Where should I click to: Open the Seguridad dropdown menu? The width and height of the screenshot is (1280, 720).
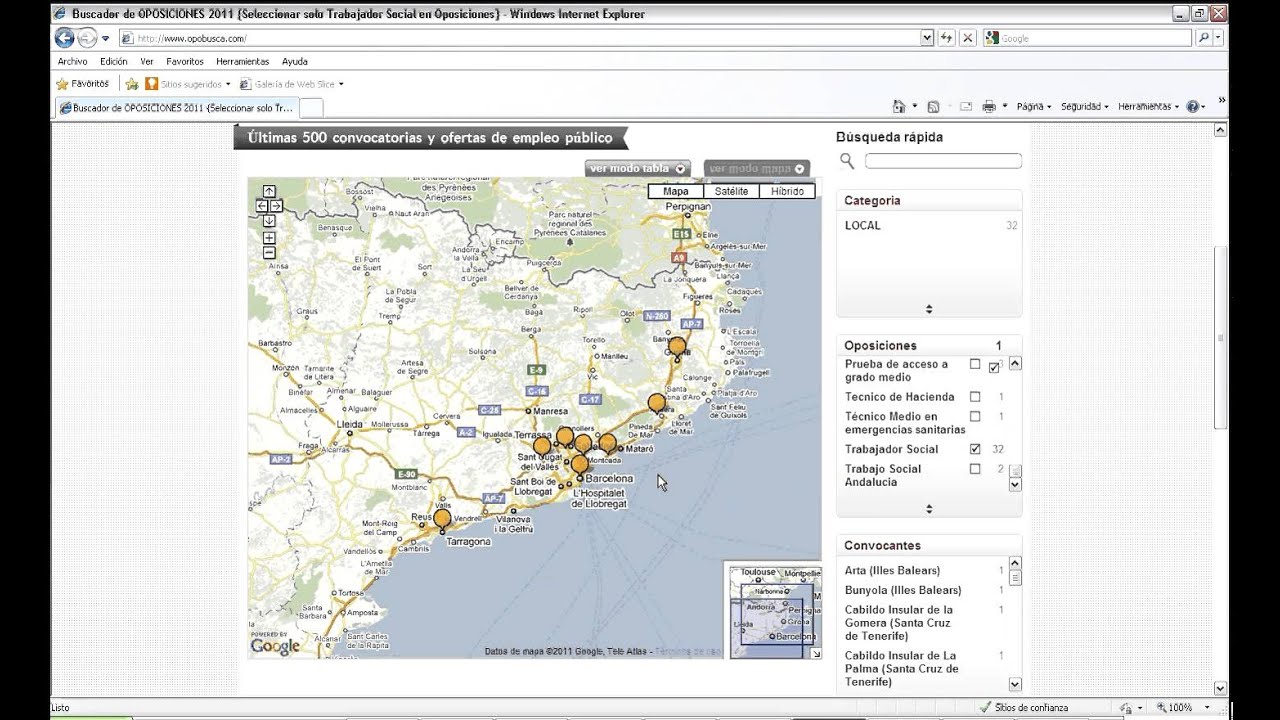[x=1084, y=106]
